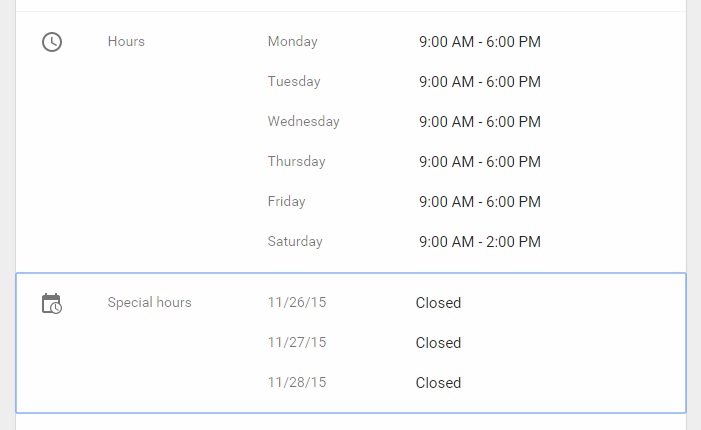Image resolution: width=701 pixels, height=430 pixels.
Task: Select Closed status for 11/27/15
Action: click(x=438, y=343)
